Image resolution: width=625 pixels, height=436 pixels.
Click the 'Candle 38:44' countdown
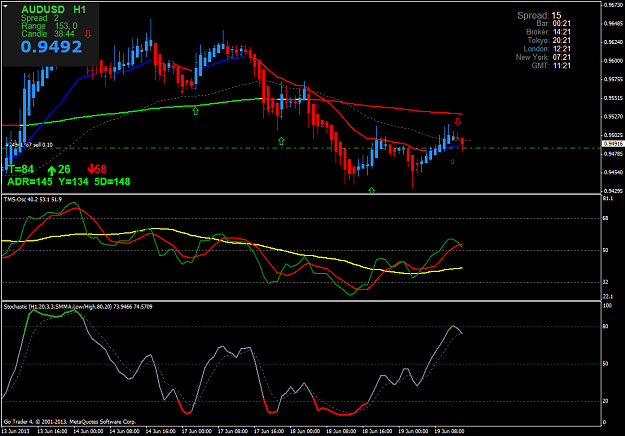tap(48, 34)
